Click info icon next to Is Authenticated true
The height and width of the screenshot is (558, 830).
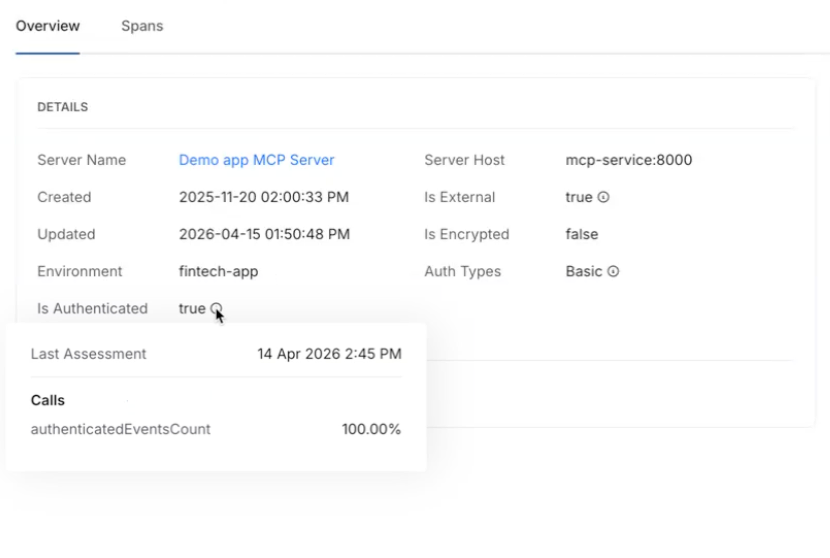216,308
